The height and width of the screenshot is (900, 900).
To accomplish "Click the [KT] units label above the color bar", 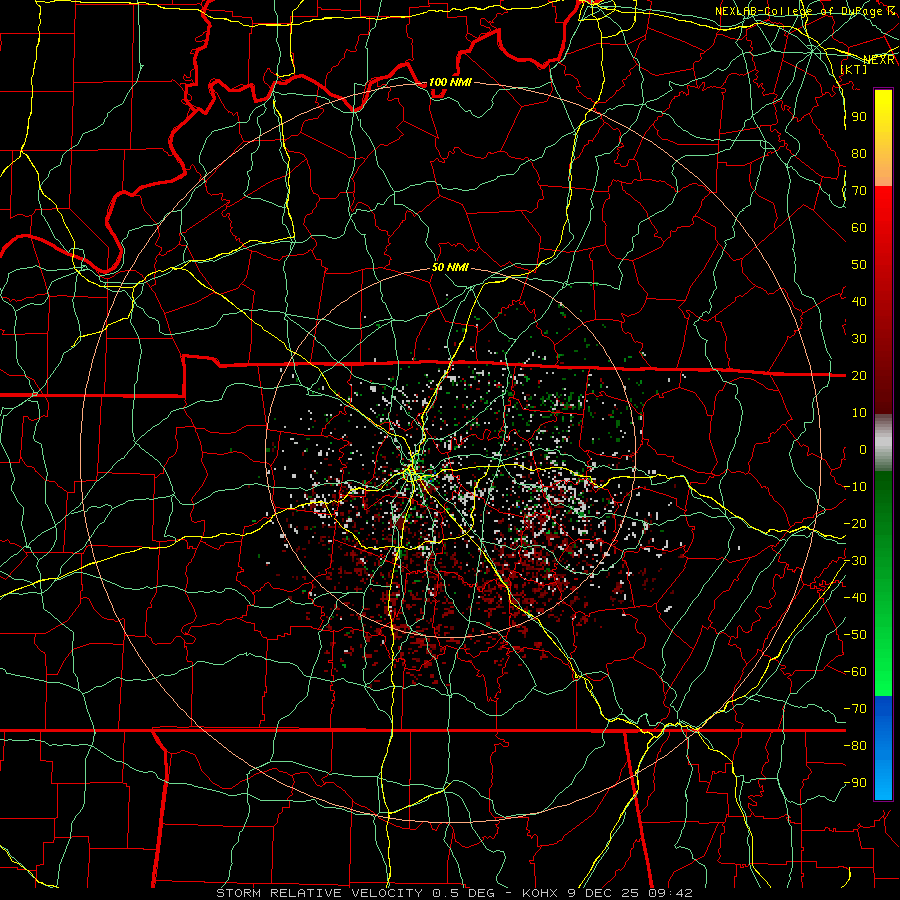I will tap(854, 69).
